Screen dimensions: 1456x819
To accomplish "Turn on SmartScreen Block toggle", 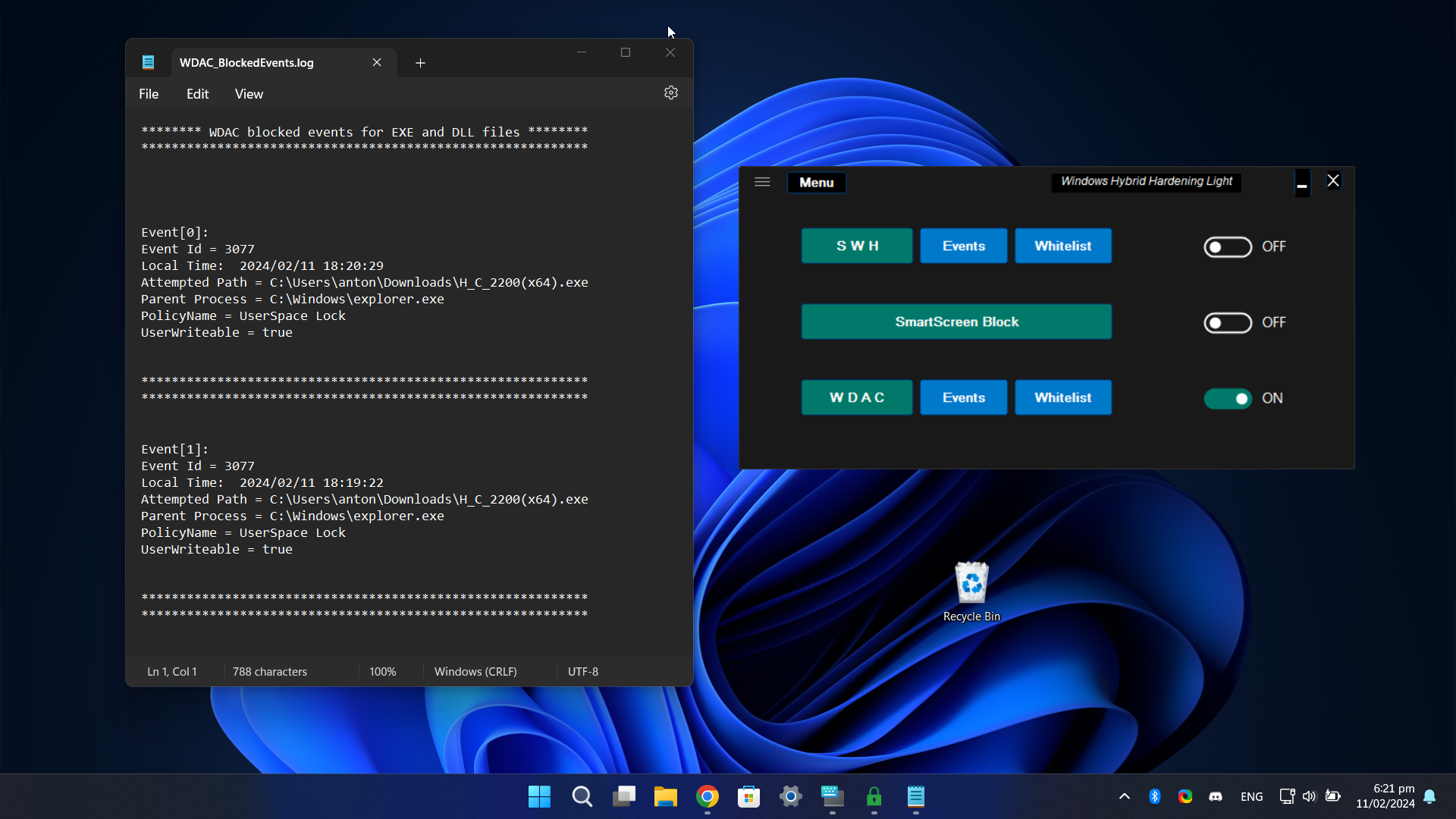I will click(1227, 323).
